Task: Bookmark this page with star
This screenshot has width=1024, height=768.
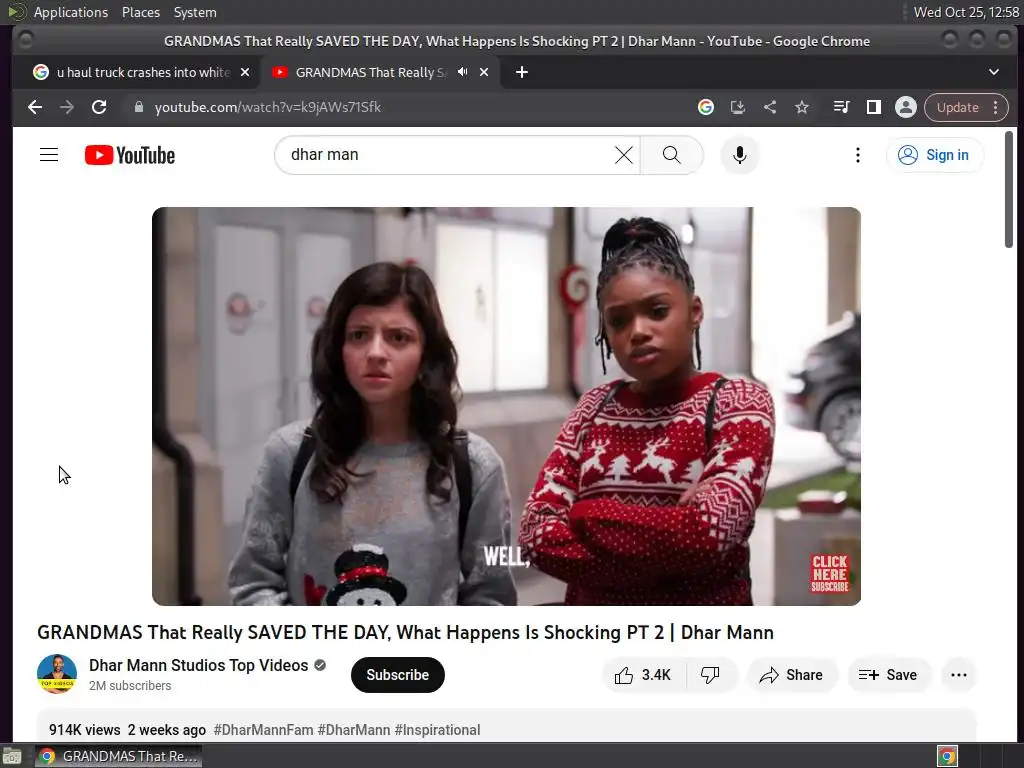Action: (x=802, y=107)
